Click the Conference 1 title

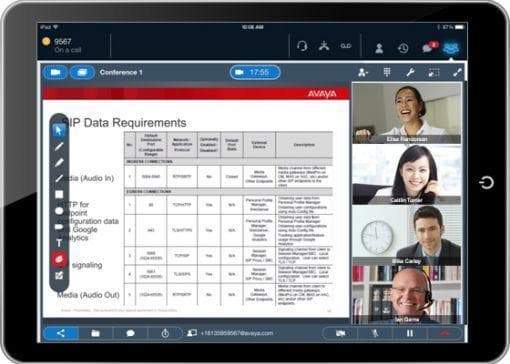[x=121, y=72]
